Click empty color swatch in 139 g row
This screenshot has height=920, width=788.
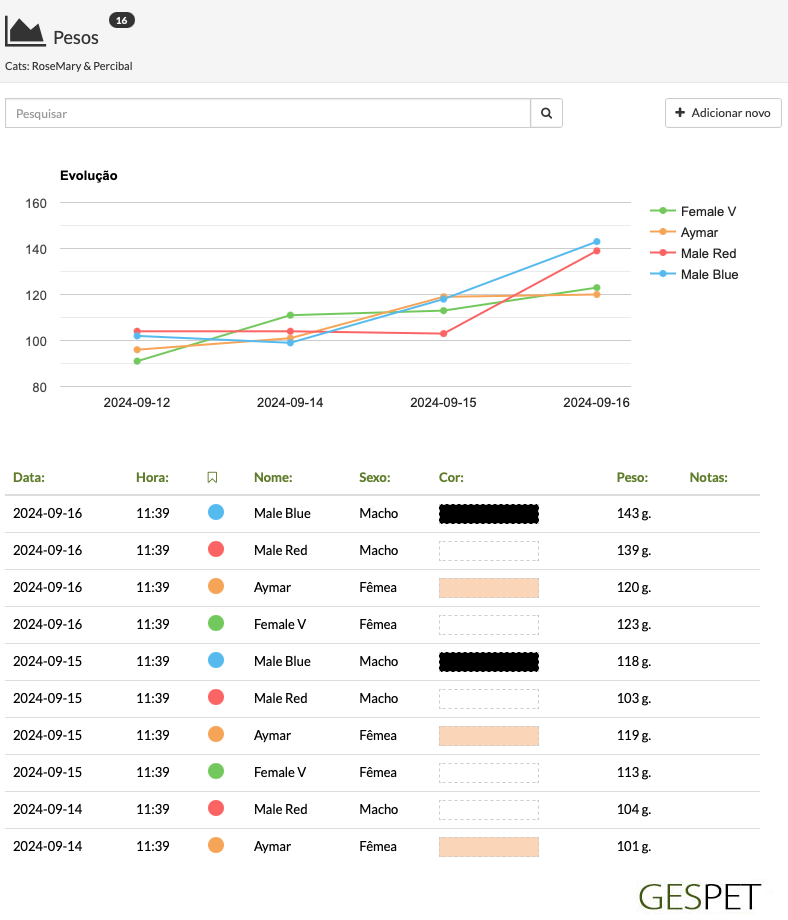[489, 551]
